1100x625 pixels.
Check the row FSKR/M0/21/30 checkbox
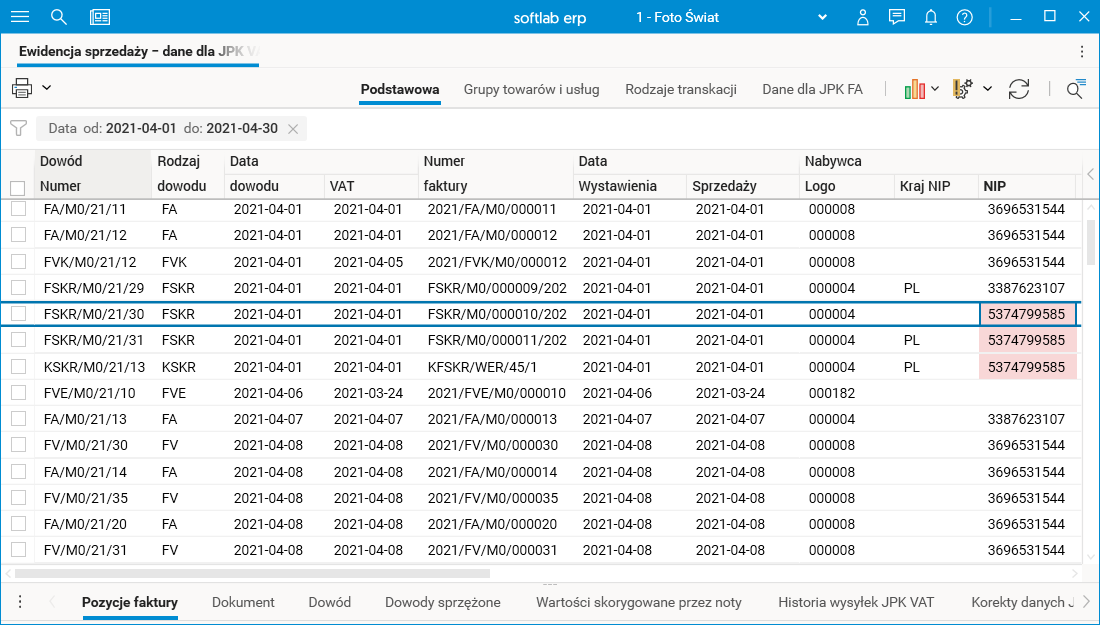click(x=18, y=314)
